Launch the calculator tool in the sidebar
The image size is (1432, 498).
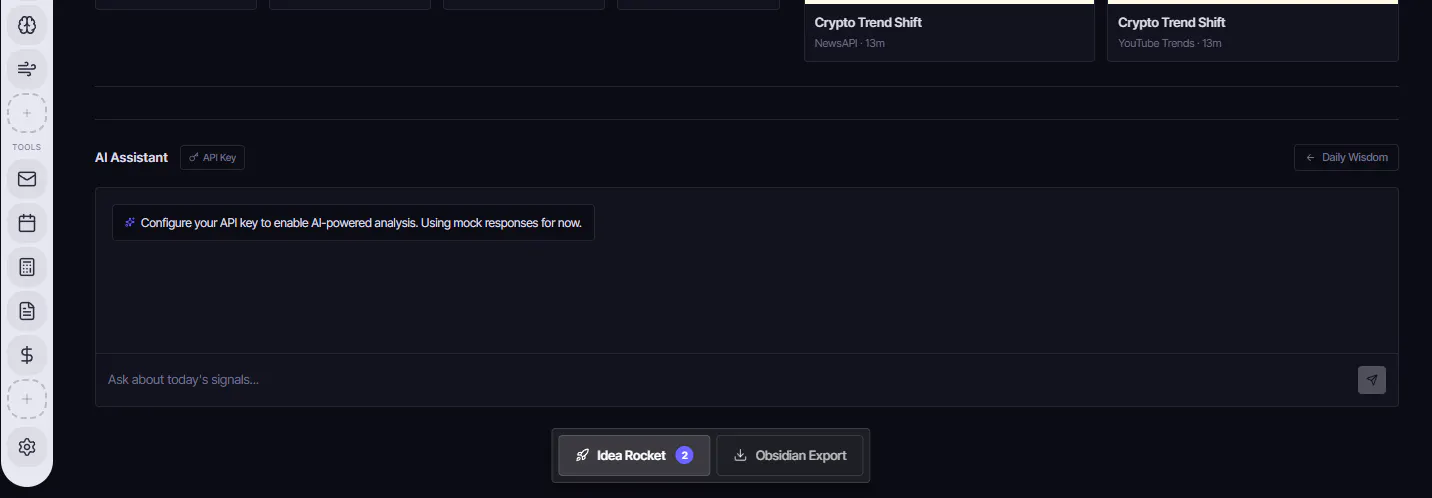(x=27, y=267)
